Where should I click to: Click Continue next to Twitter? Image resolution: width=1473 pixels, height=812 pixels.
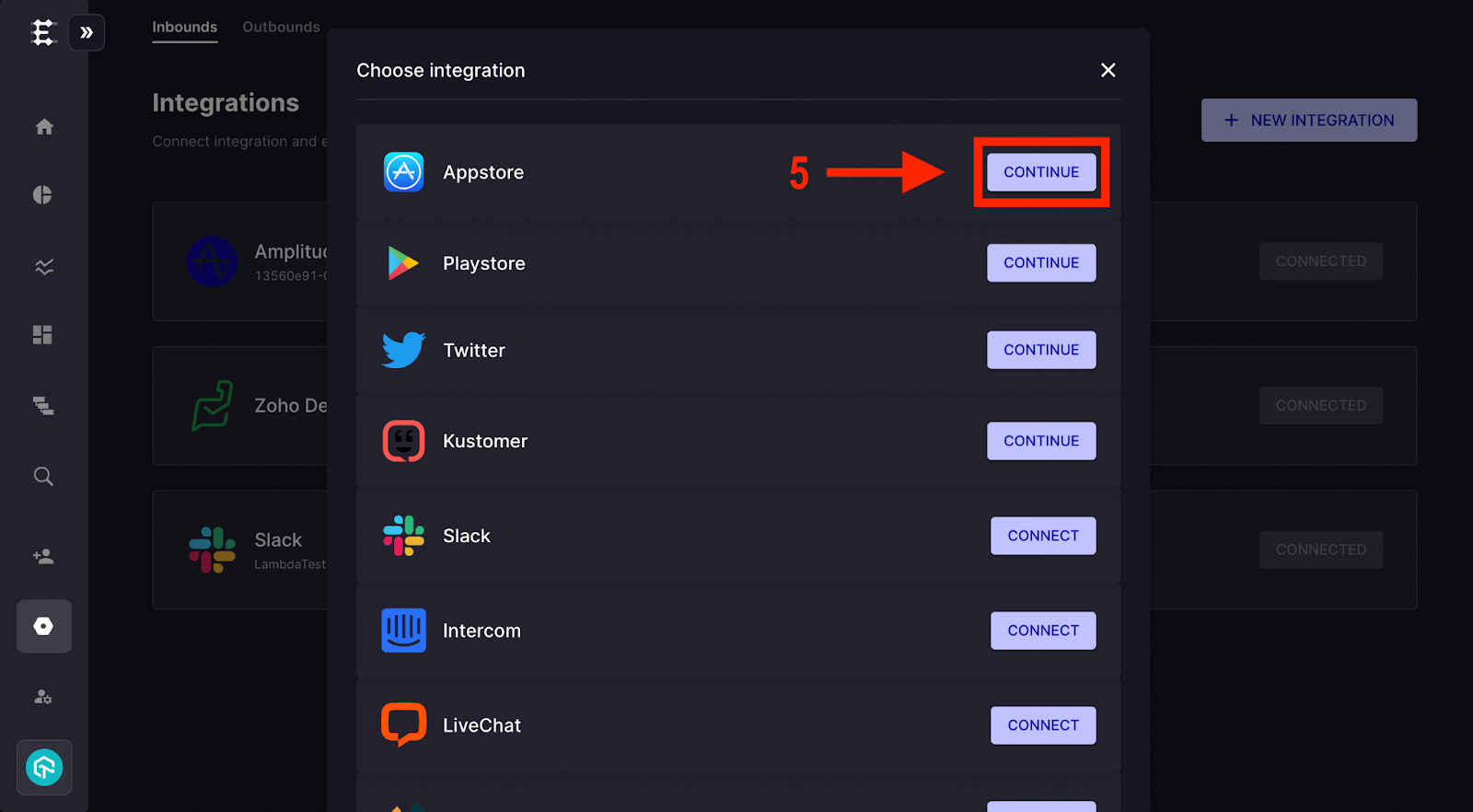(x=1041, y=350)
